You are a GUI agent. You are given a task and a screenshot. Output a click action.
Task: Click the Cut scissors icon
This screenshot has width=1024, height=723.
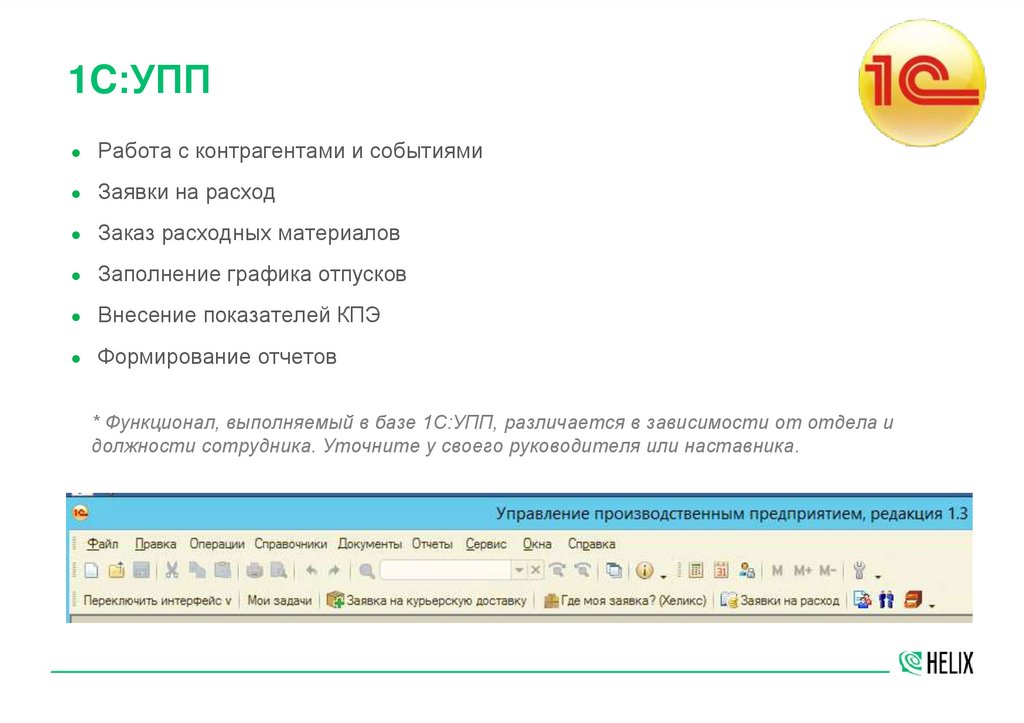(x=172, y=571)
